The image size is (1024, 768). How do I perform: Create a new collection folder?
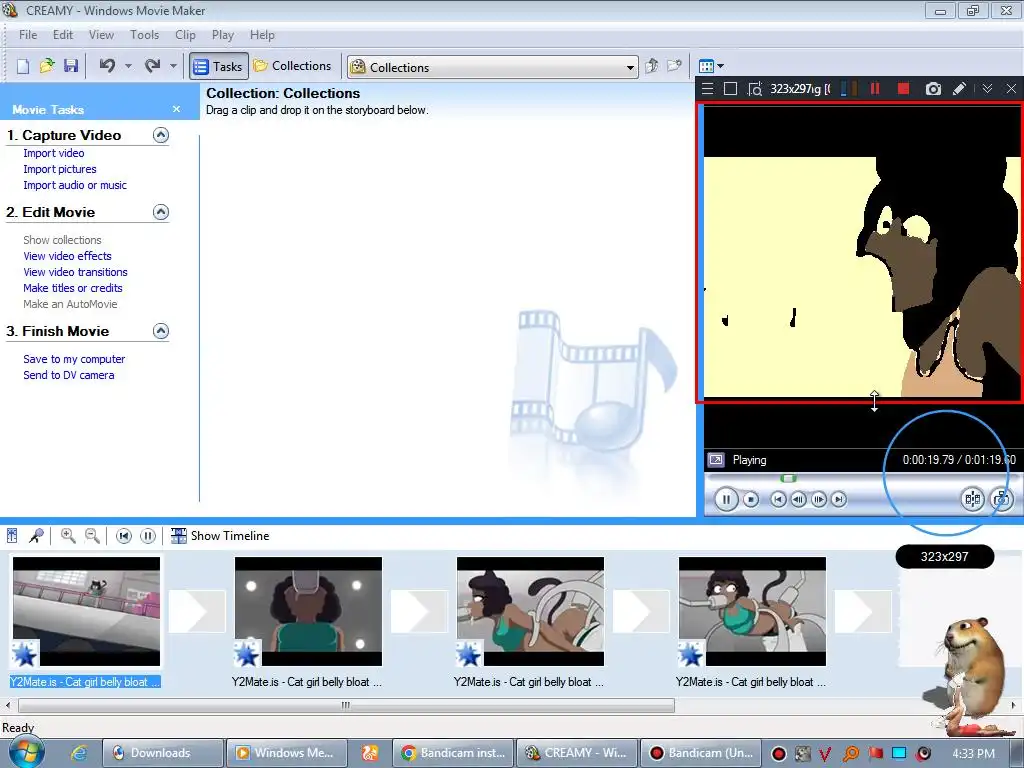(675, 66)
